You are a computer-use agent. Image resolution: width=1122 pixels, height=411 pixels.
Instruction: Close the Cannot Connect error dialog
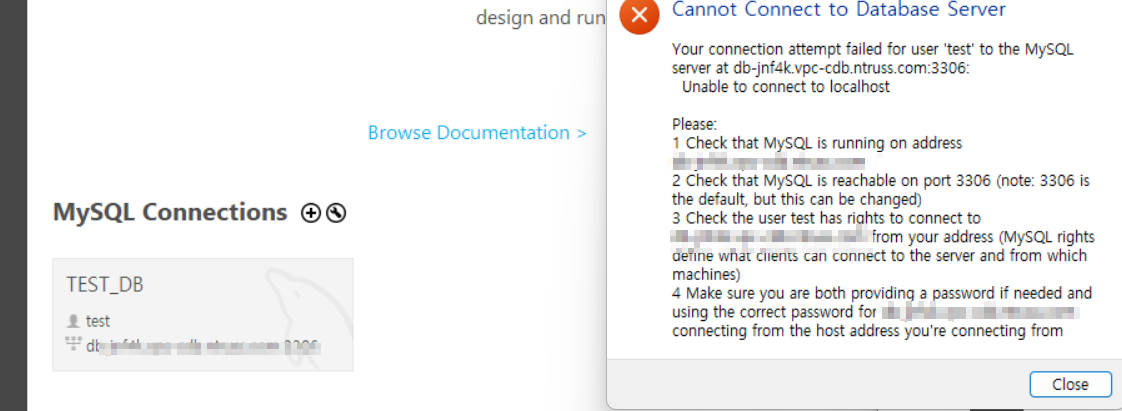(1070, 385)
